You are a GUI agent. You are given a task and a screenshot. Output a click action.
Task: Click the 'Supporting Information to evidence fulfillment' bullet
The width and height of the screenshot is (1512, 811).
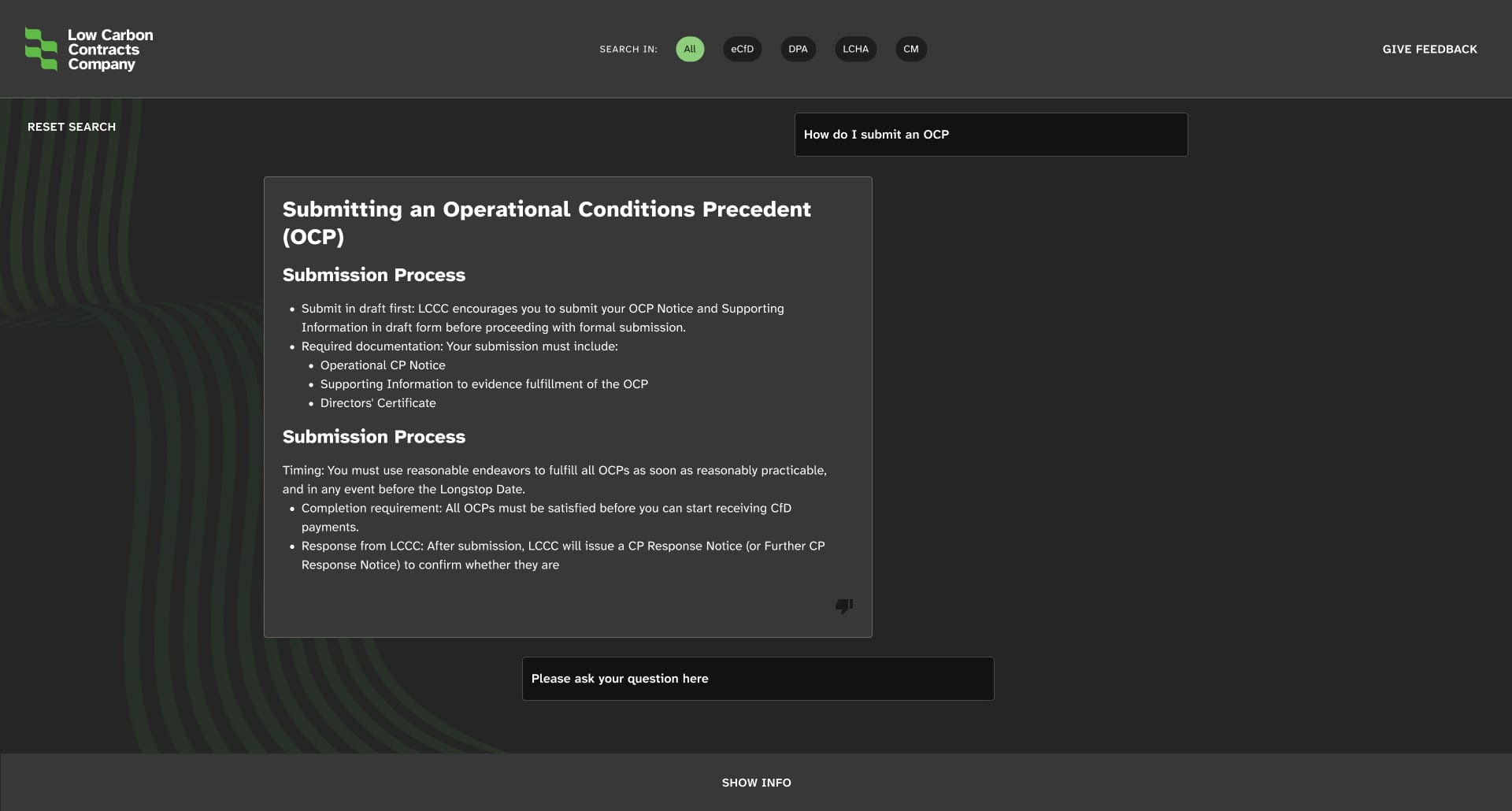[x=484, y=384]
